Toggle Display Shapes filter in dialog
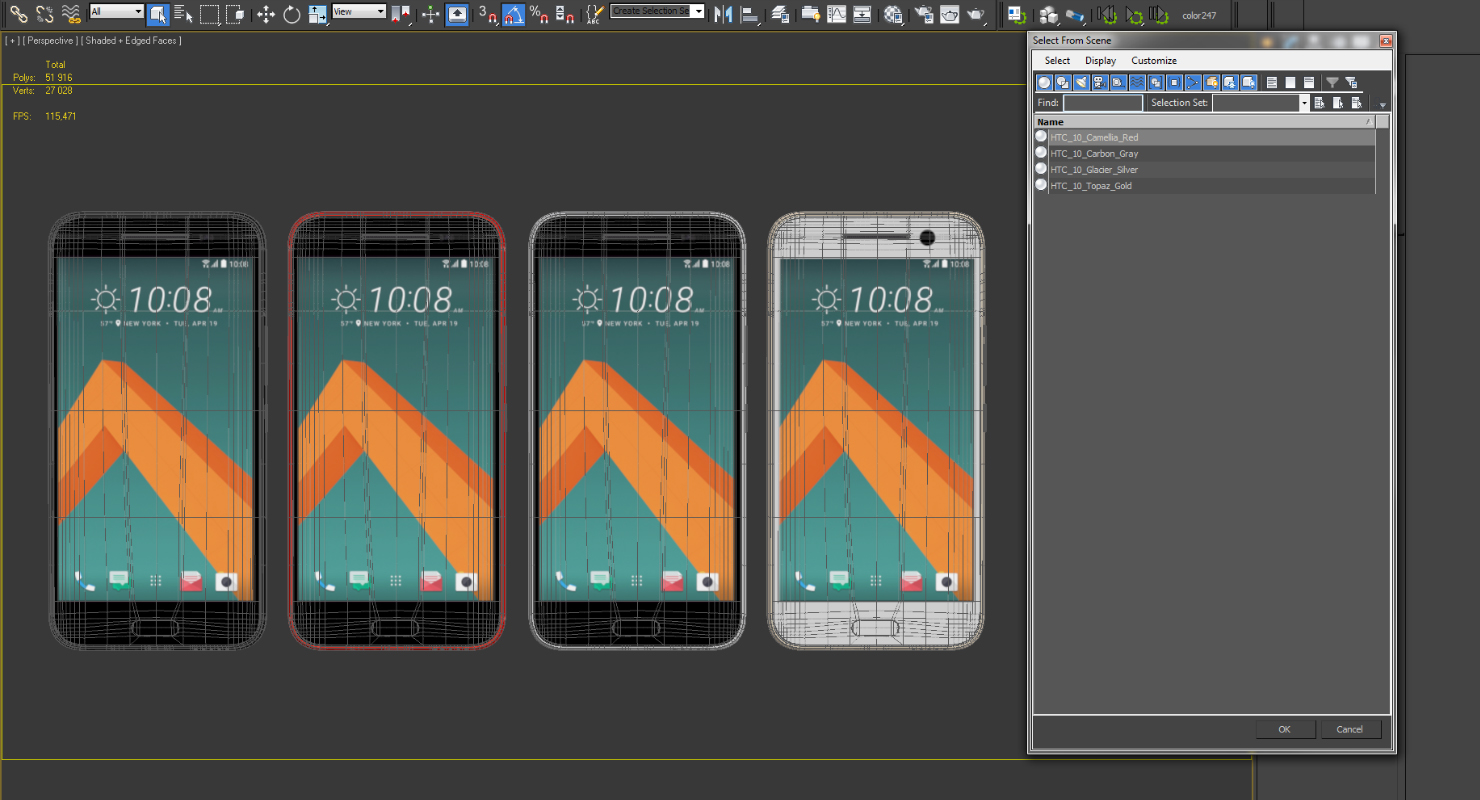Viewport: 1480px width, 800px height. pyautogui.click(x=1062, y=82)
